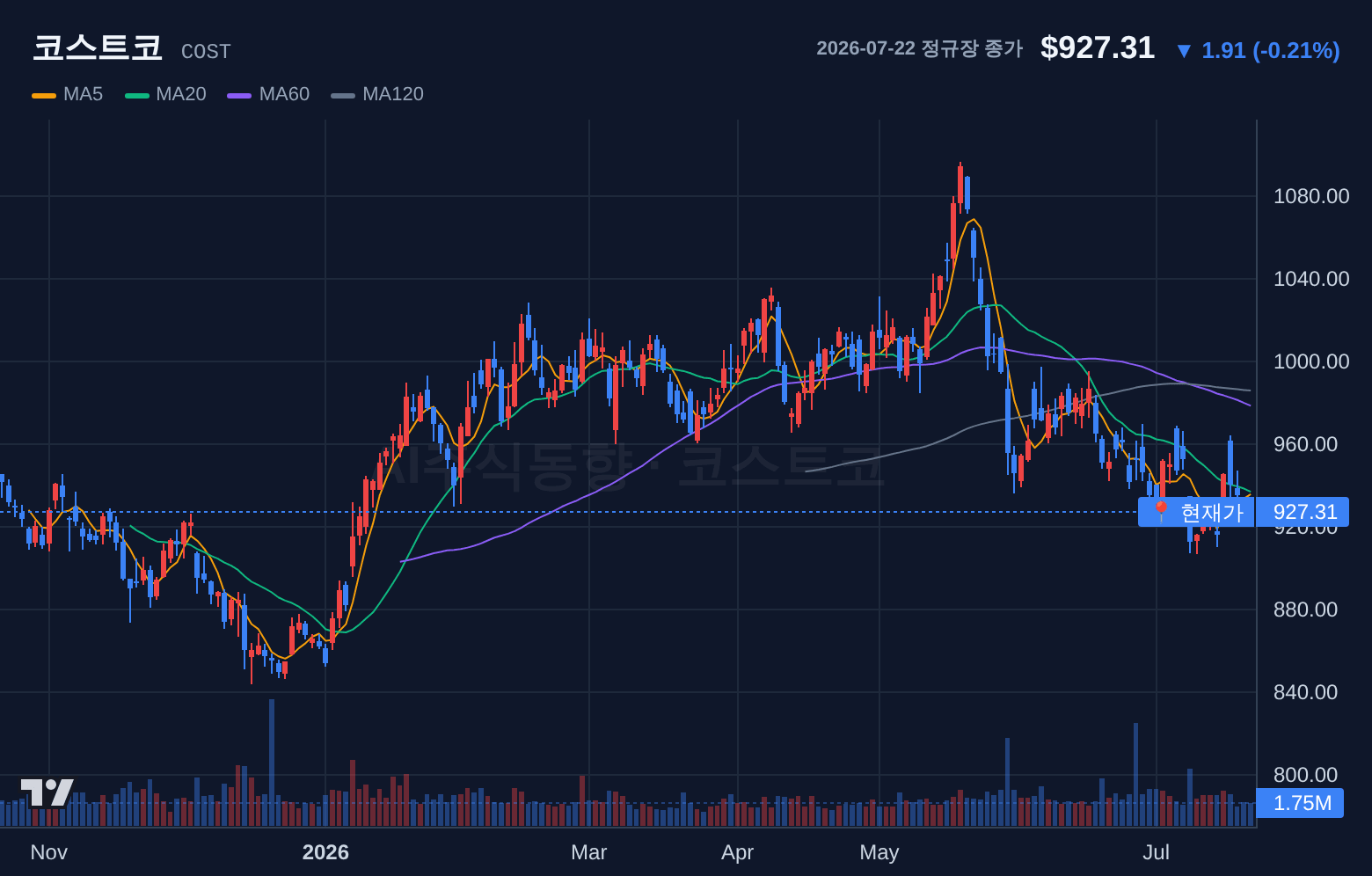Viewport: 1372px width, 876px height.
Task: Click the COST ticker symbol
Action: point(206,52)
